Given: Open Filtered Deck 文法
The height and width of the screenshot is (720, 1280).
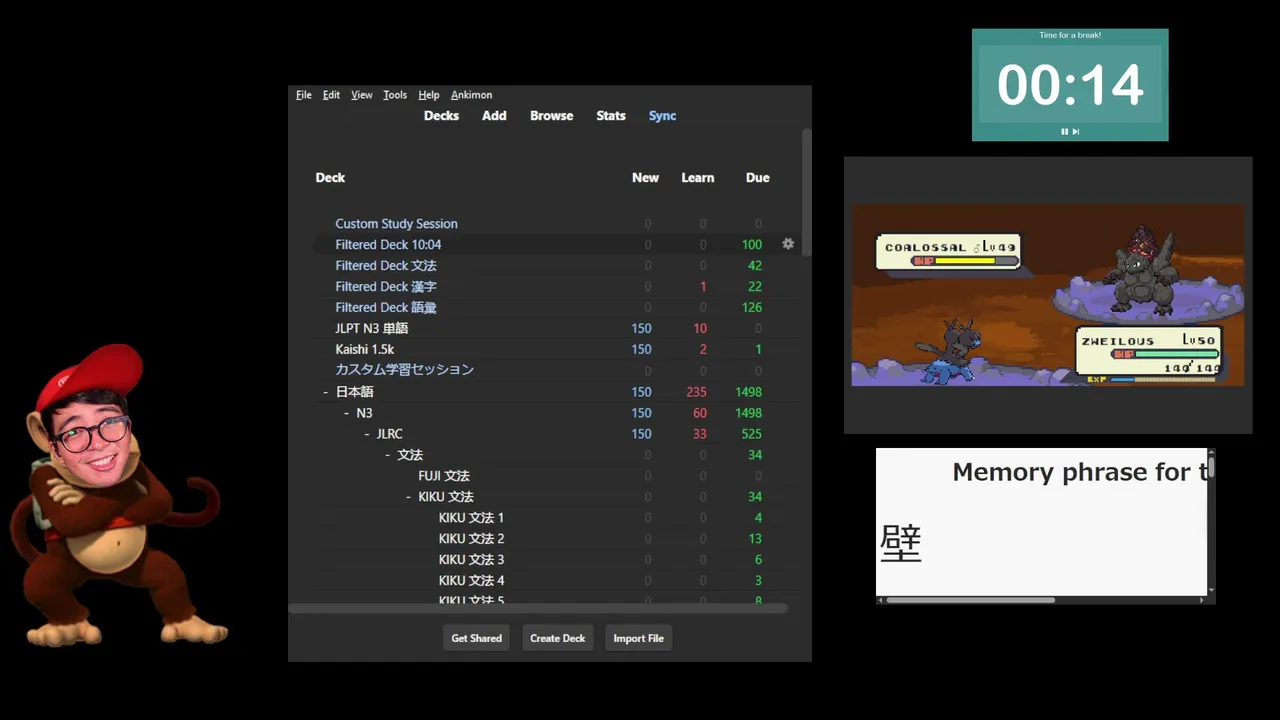Looking at the screenshot, I should (x=386, y=266).
